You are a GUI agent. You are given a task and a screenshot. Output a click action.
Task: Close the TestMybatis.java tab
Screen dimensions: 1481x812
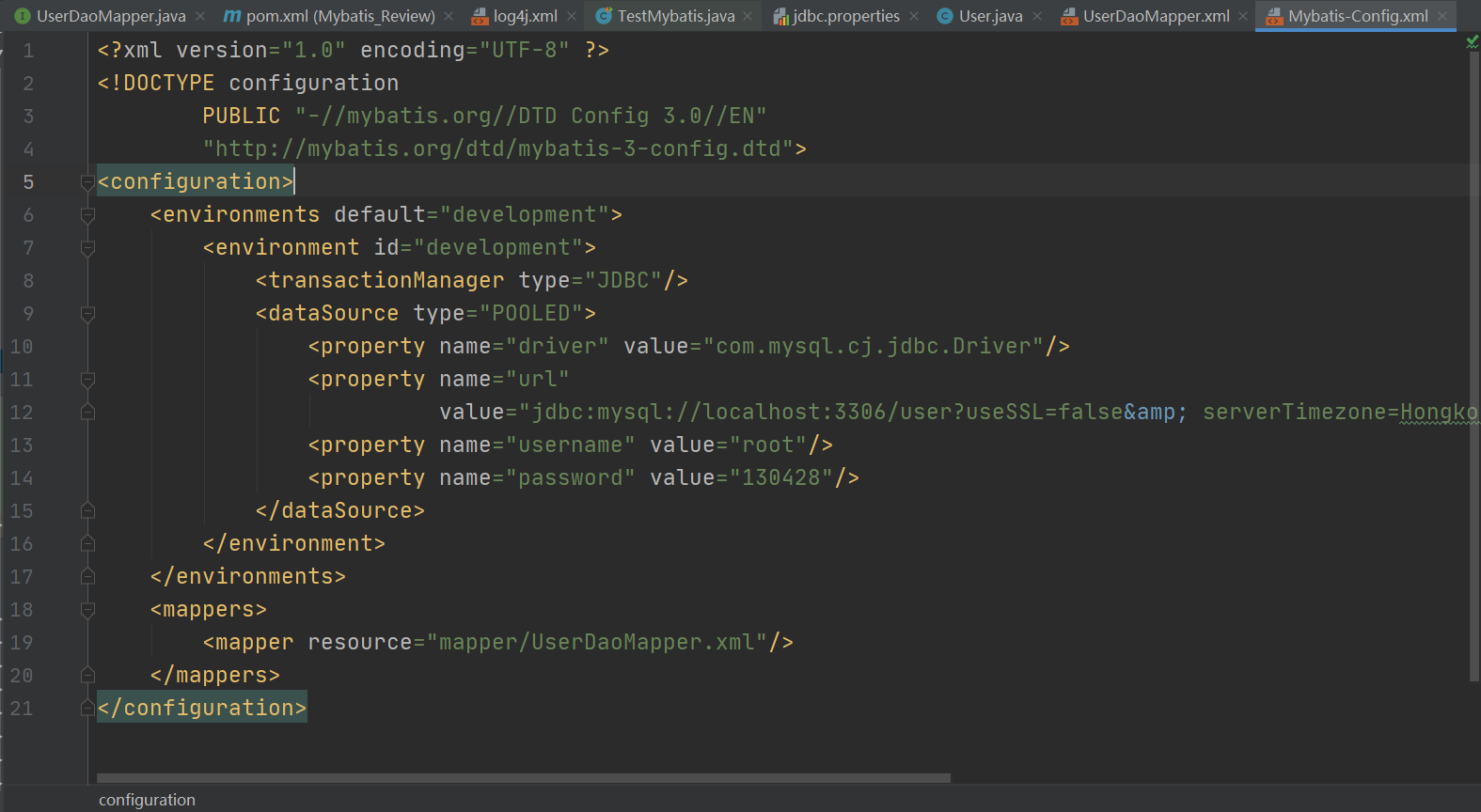(x=748, y=16)
